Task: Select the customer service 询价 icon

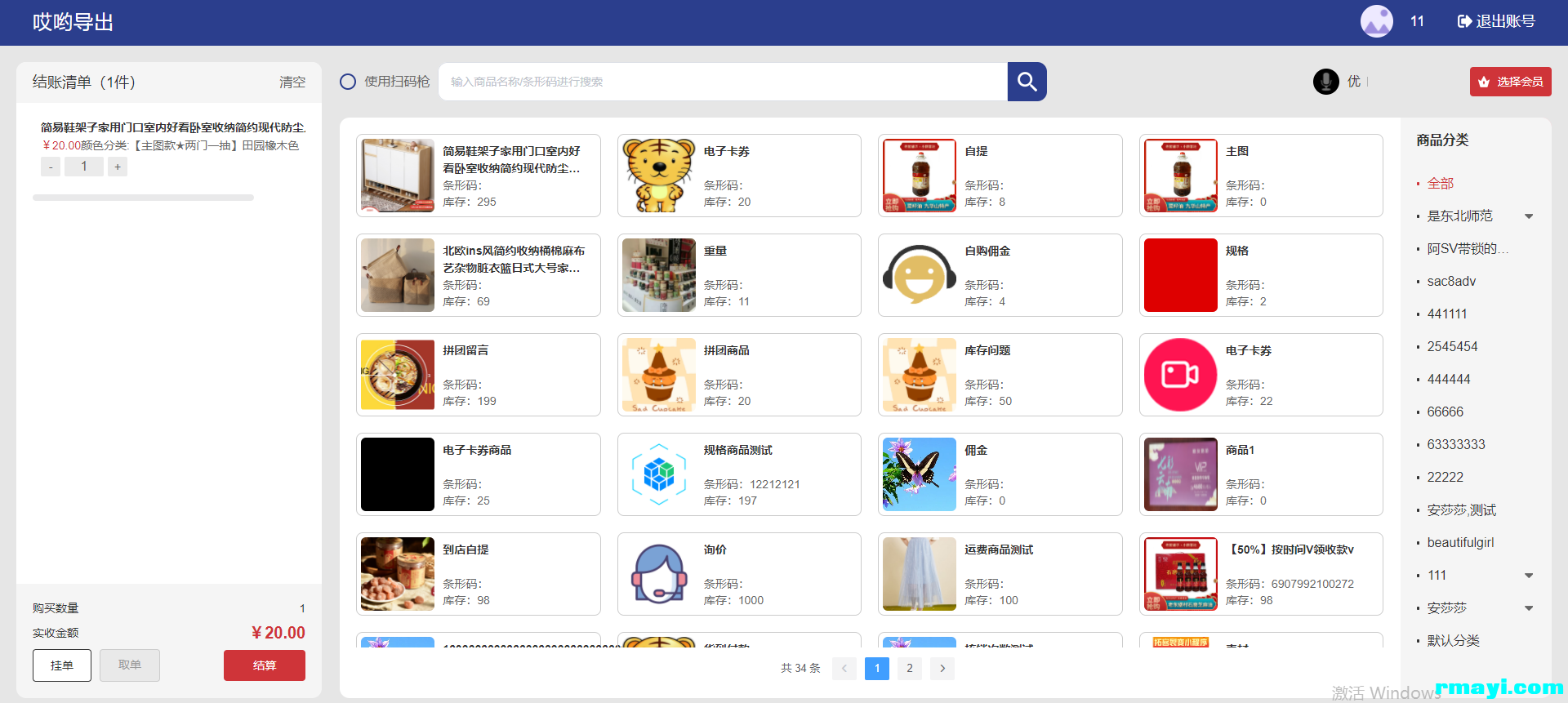Action: point(659,574)
